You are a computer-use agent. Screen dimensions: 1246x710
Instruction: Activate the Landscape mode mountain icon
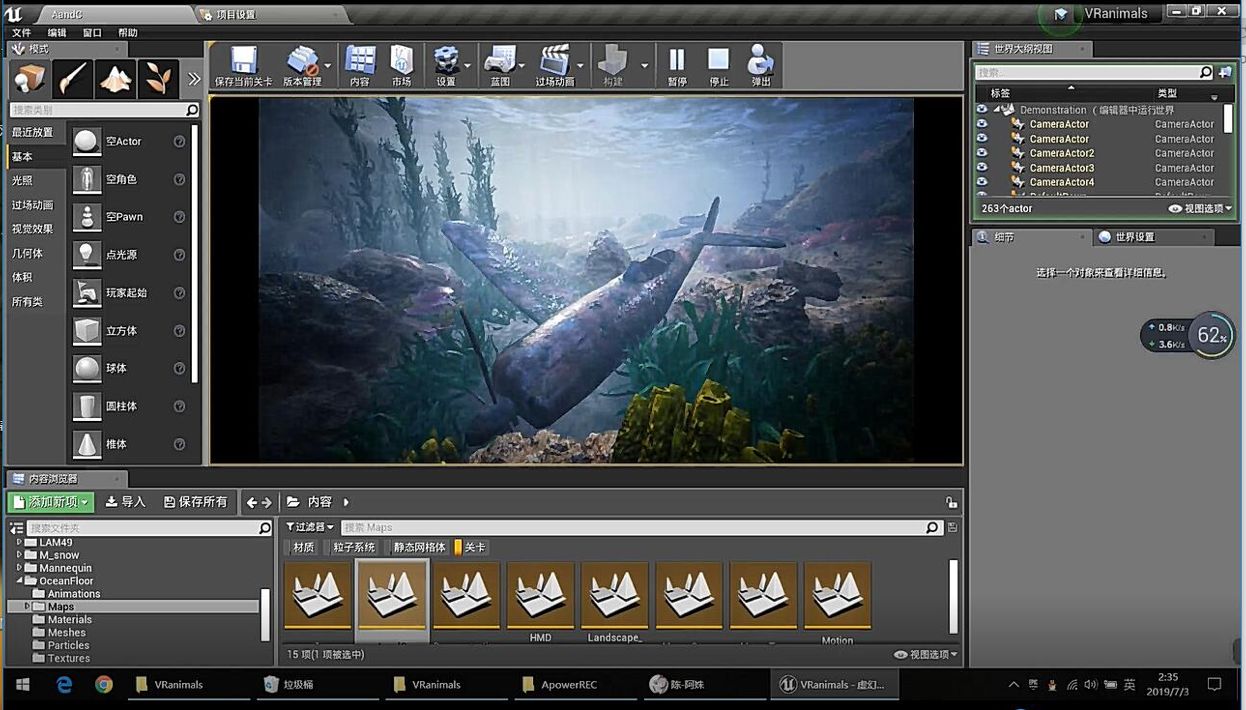click(115, 79)
